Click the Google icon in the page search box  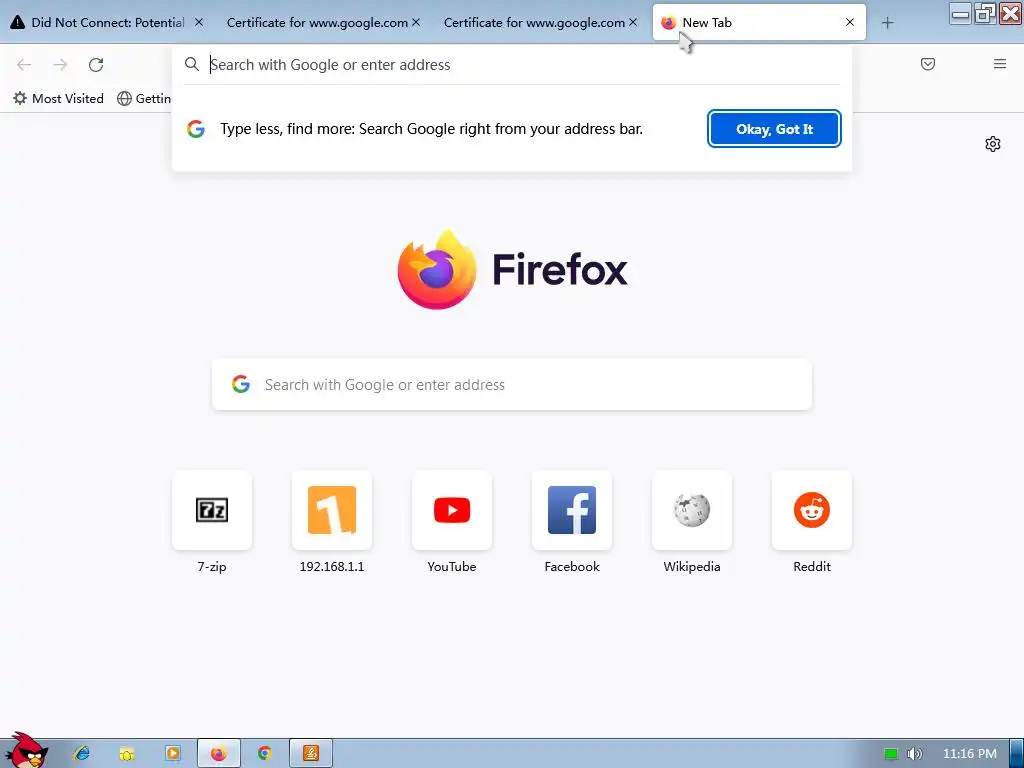tap(241, 384)
